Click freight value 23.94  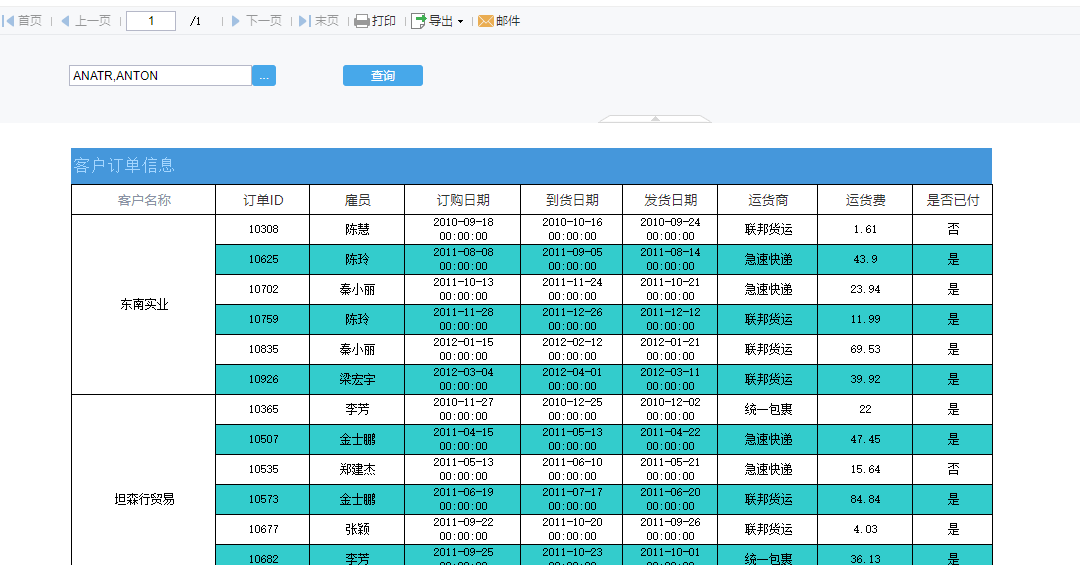(865, 289)
